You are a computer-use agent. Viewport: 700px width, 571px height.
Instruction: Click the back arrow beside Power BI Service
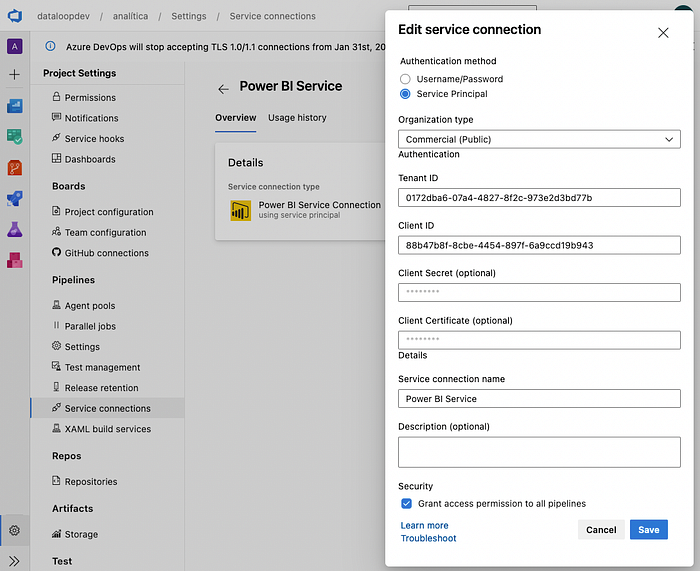pos(224,89)
